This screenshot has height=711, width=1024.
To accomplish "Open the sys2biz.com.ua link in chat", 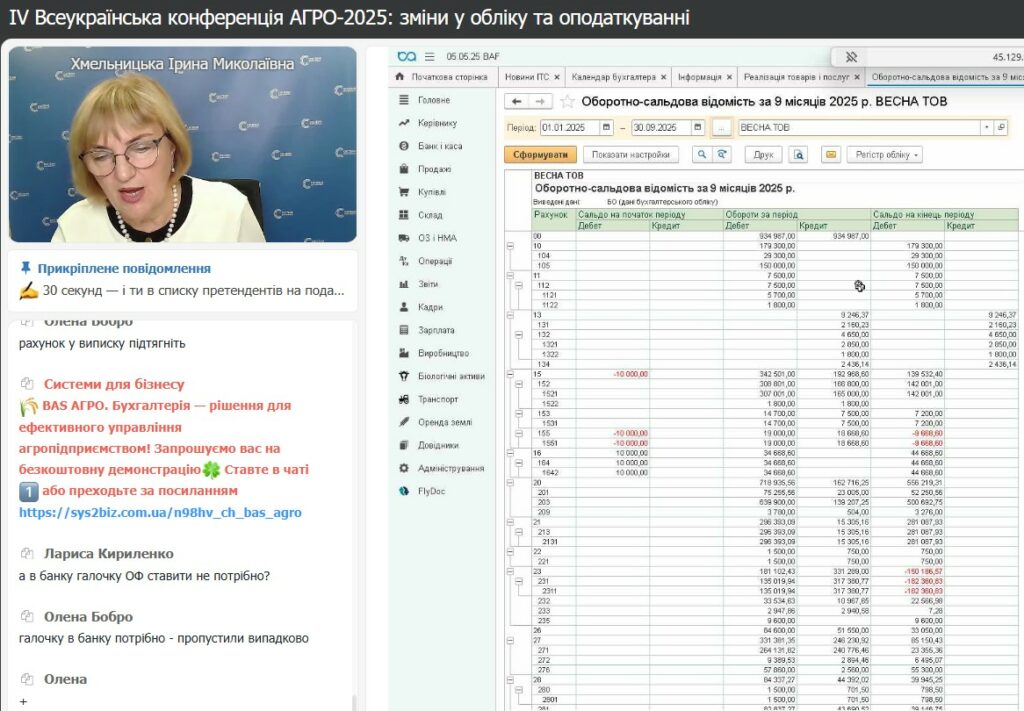I will point(160,513).
